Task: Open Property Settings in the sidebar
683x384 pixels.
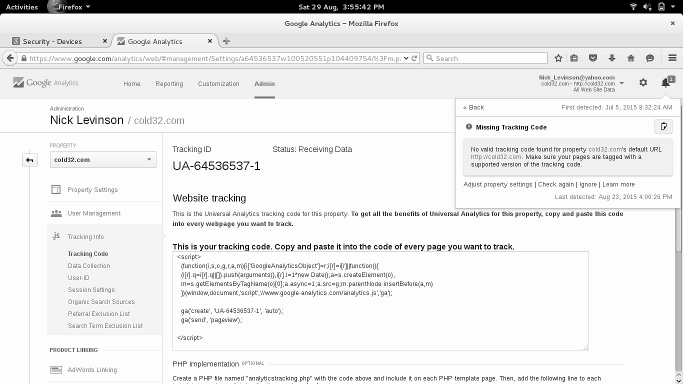Action: (92, 190)
